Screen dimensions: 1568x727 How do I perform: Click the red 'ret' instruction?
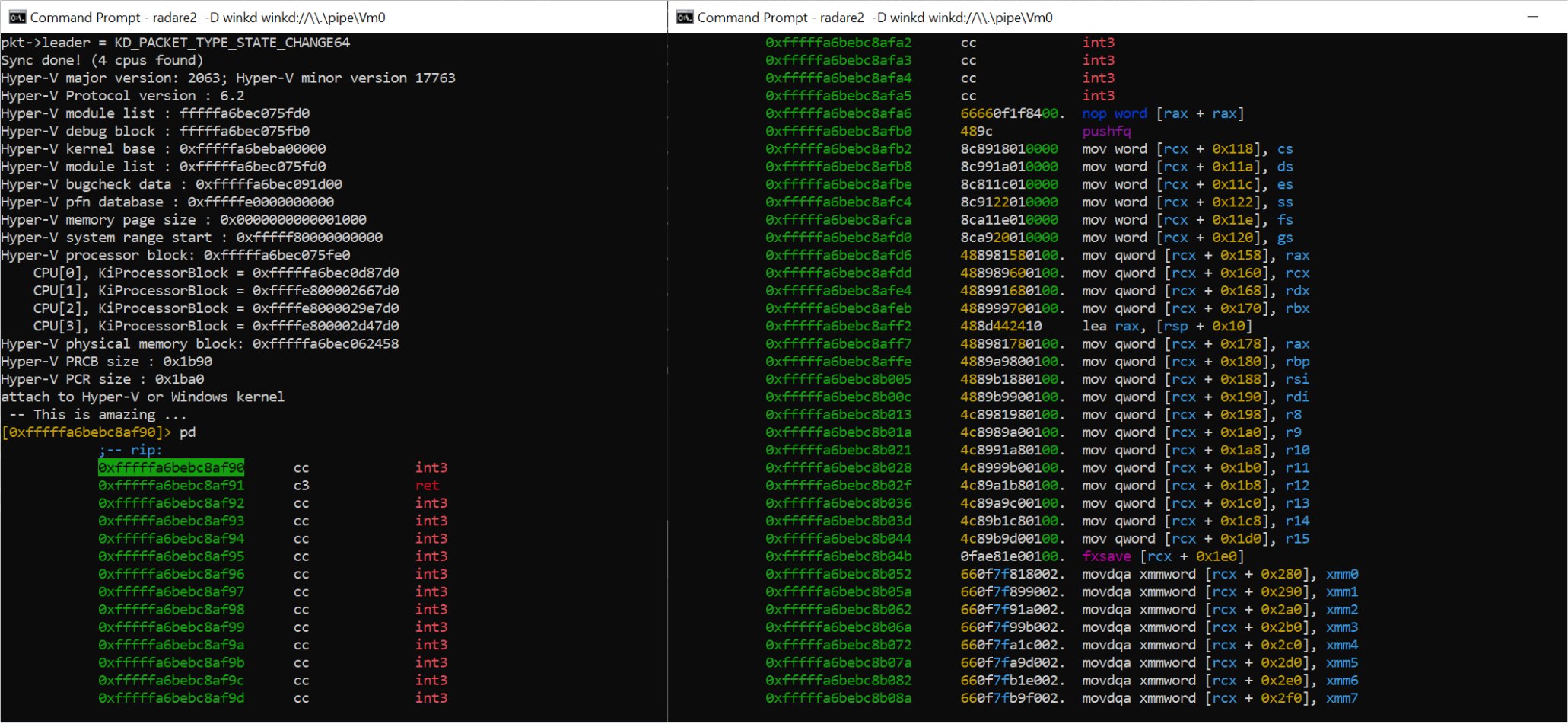[427, 485]
